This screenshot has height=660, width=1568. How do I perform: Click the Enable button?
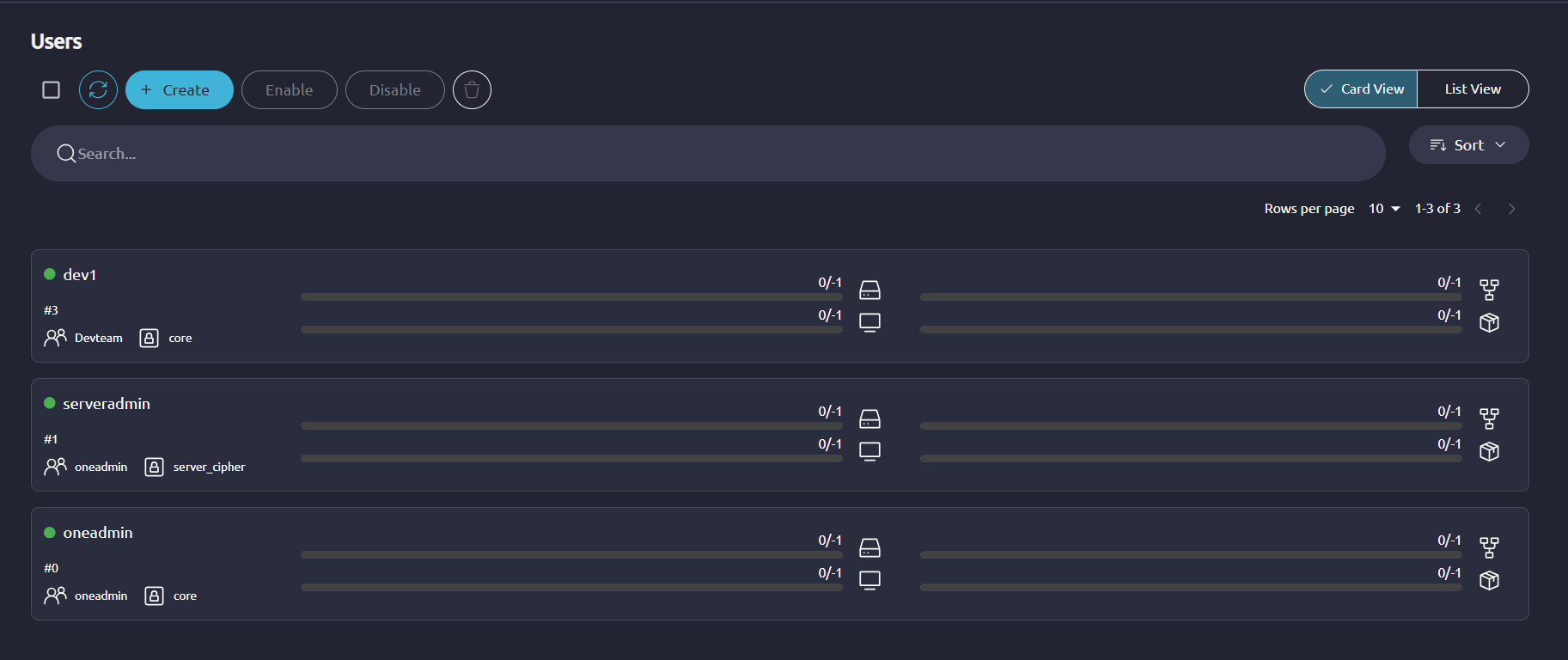pyautogui.click(x=289, y=89)
